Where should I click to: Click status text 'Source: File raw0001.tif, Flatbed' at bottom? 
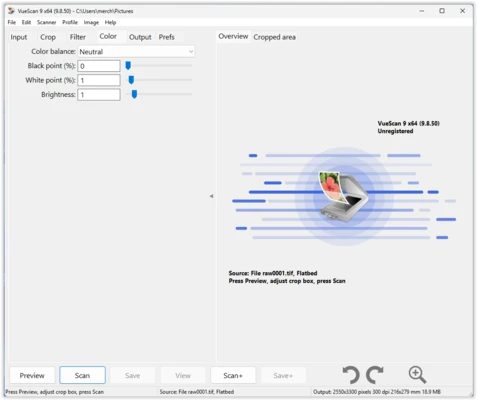tap(197, 392)
